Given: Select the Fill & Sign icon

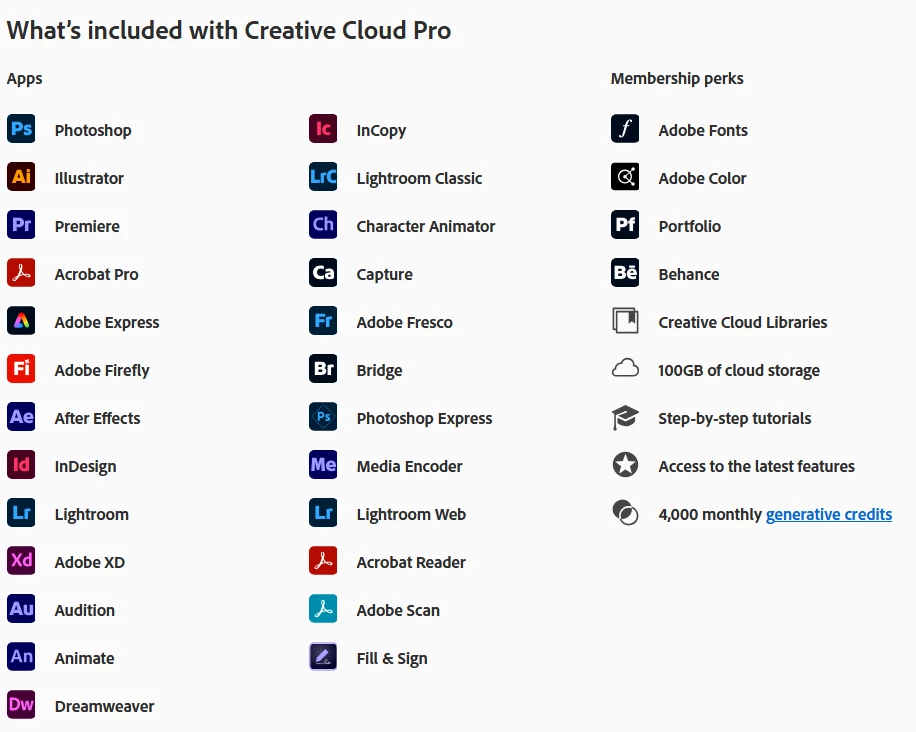Looking at the screenshot, I should (x=323, y=656).
